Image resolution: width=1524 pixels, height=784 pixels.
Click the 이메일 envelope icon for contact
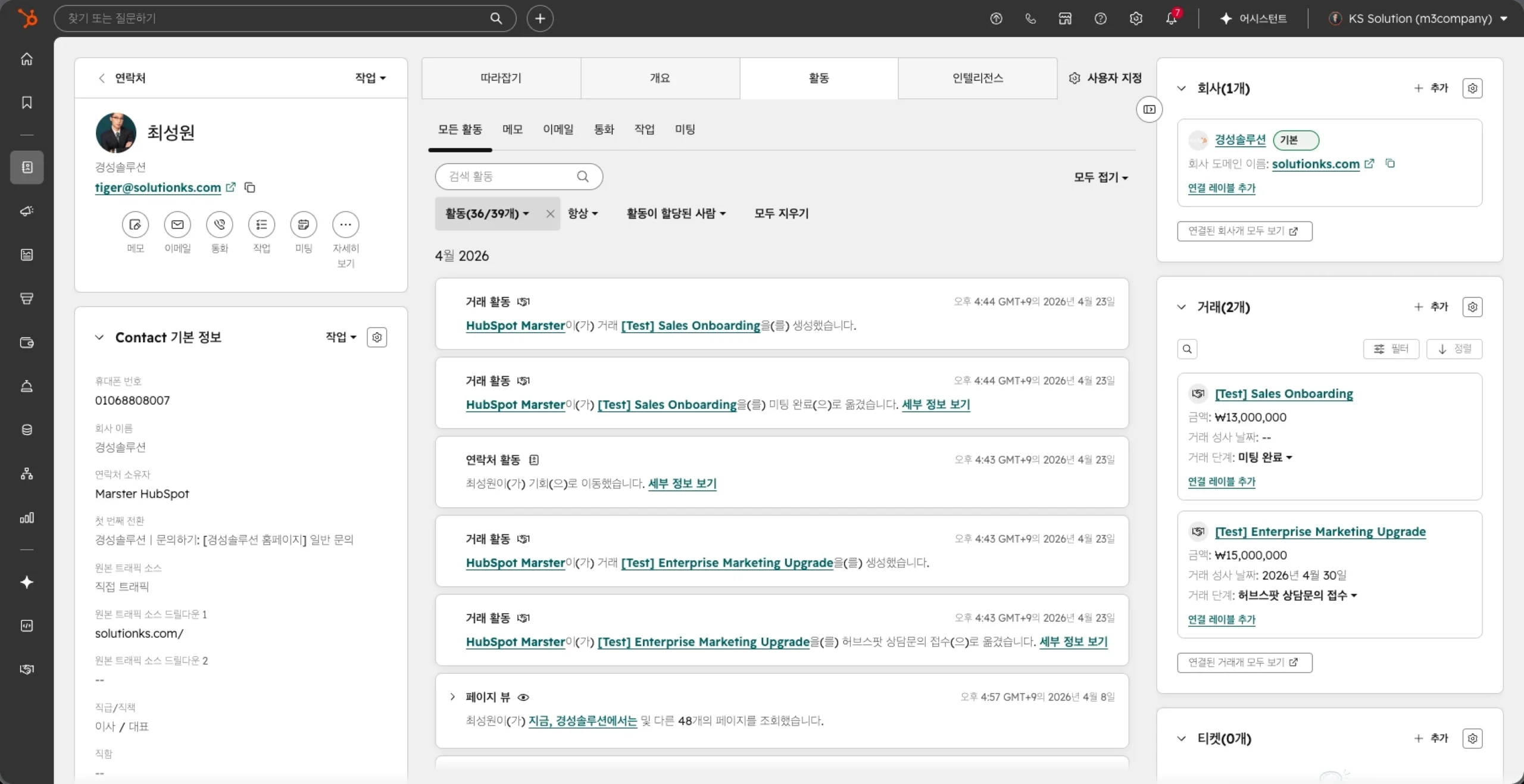[177, 224]
